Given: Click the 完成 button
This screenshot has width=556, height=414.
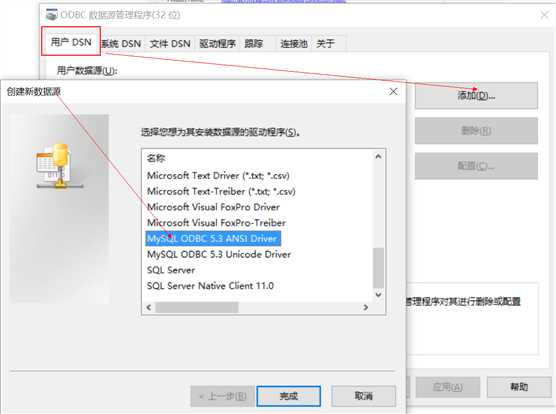Looking at the screenshot, I should point(289,396).
